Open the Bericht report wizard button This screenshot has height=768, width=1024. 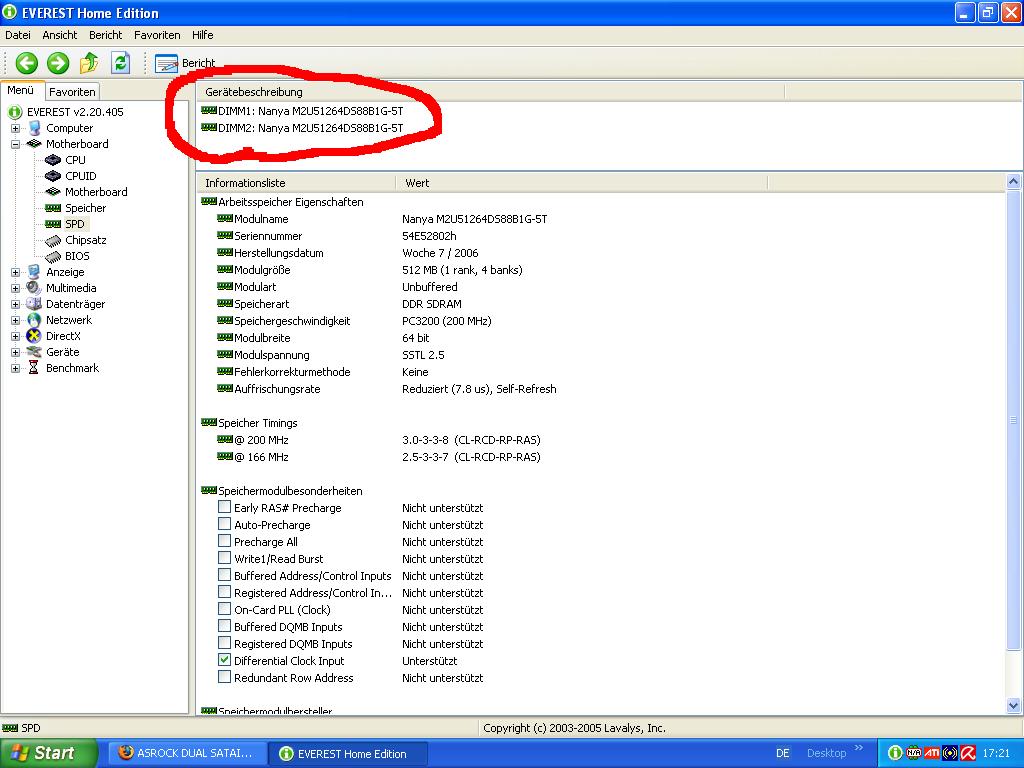coord(185,63)
